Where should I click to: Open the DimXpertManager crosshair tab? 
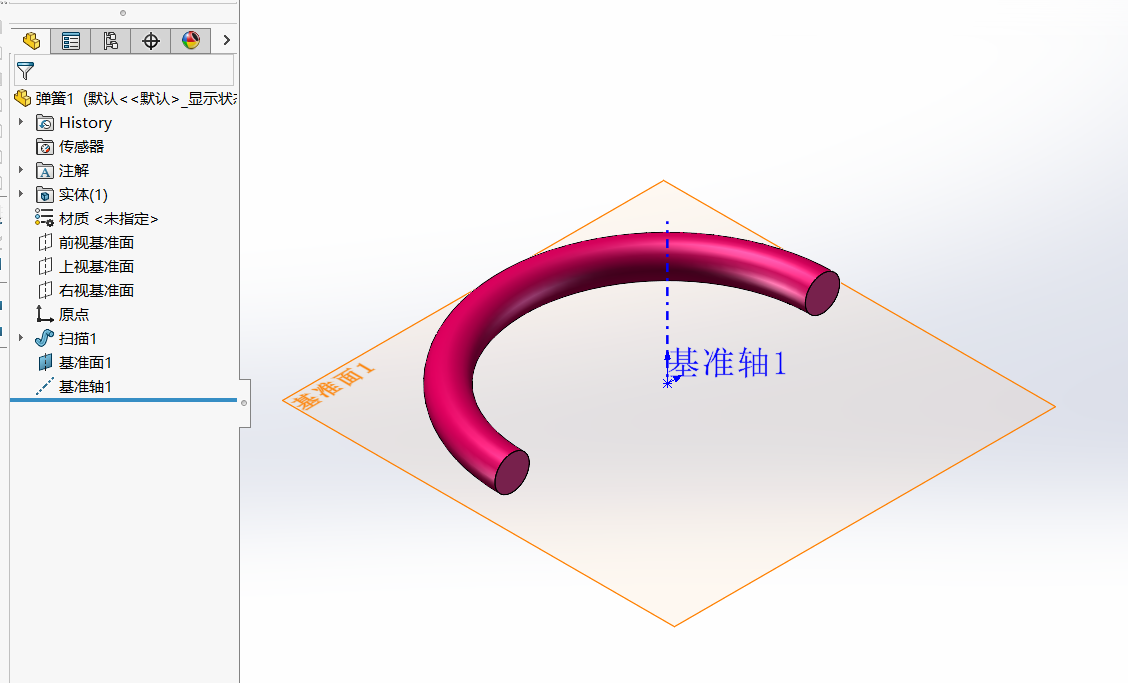(x=151, y=41)
